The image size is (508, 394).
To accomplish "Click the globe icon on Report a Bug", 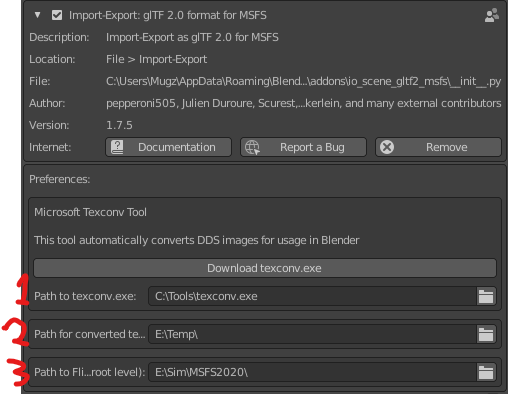I will [252, 147].
